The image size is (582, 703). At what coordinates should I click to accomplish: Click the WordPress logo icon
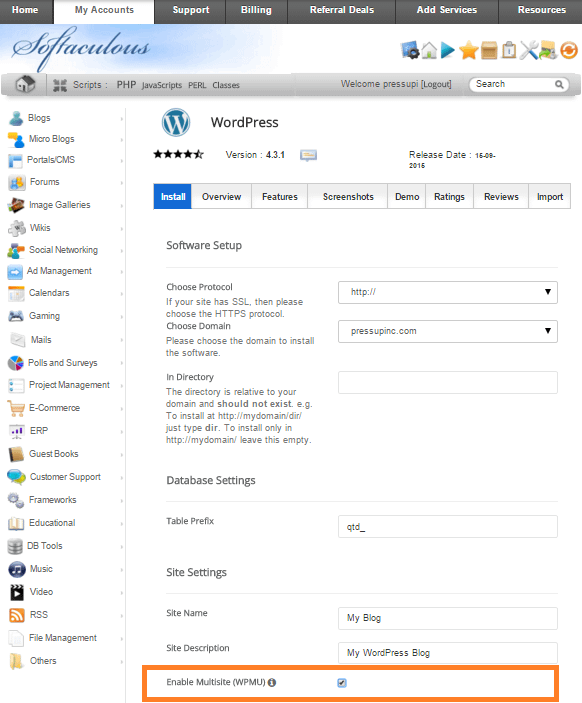click(176, 122)
